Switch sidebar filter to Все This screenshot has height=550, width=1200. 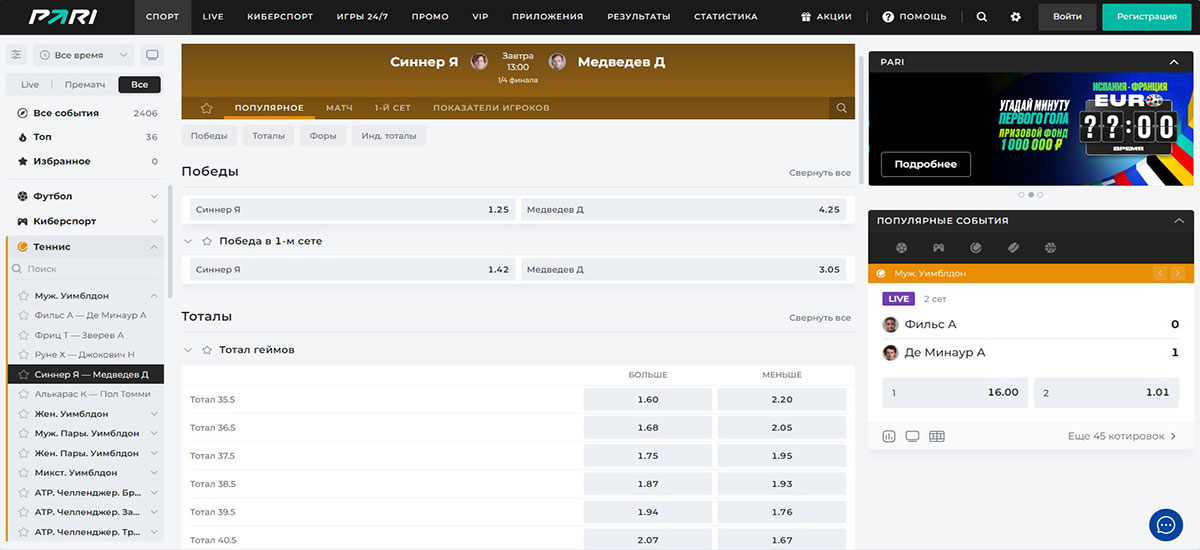140,85
